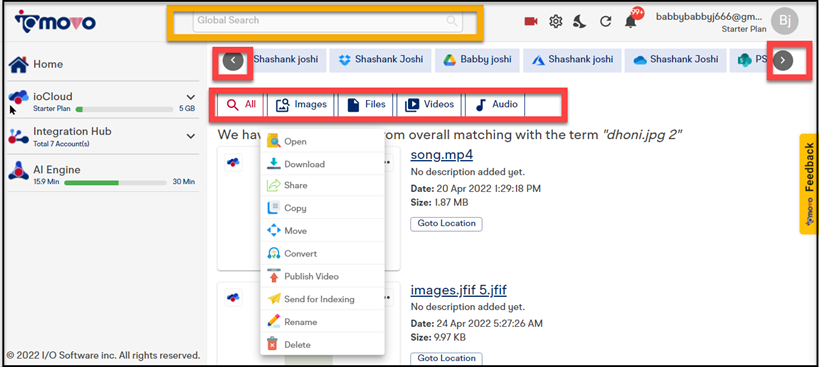The width and height of the screenshot is (819, 367).
Task: Click the babbybabbyj666@gm... account email
Action: coord(710,17)
